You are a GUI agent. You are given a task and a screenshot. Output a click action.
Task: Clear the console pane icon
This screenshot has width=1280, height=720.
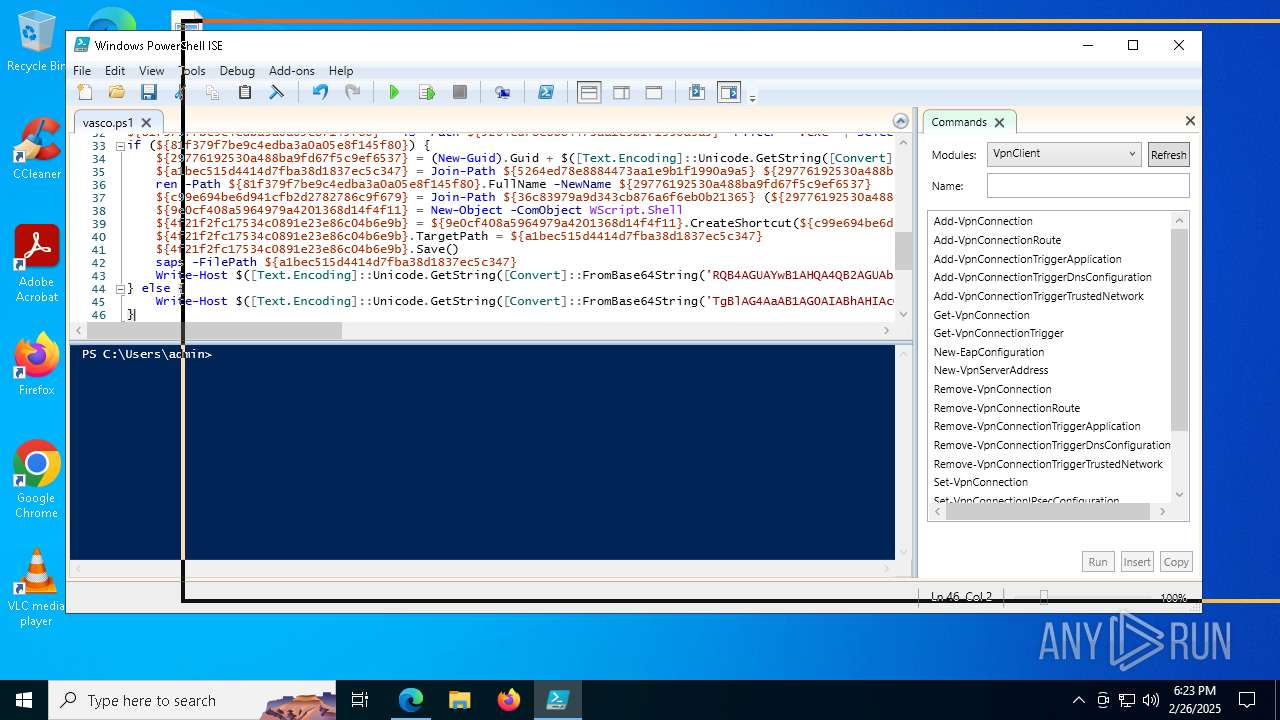point(276,92)
